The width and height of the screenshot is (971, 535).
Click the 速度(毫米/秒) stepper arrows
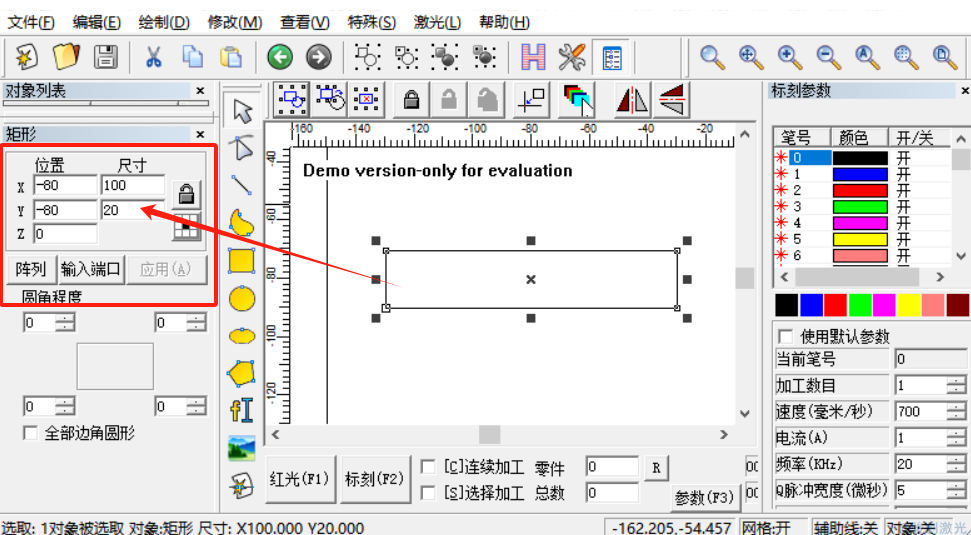click(x=956, y=411)
